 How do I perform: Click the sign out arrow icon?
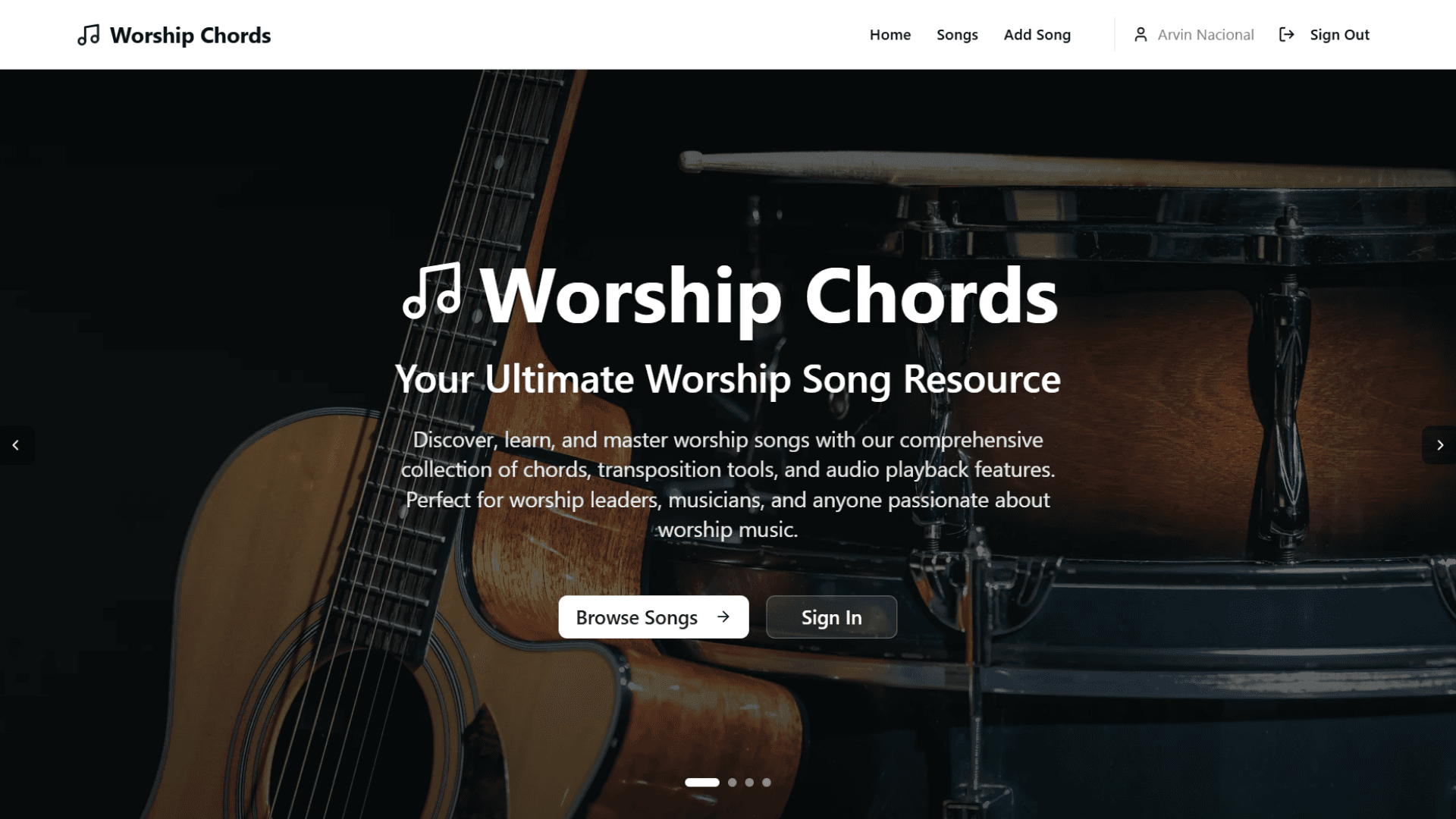(1287, 35)
